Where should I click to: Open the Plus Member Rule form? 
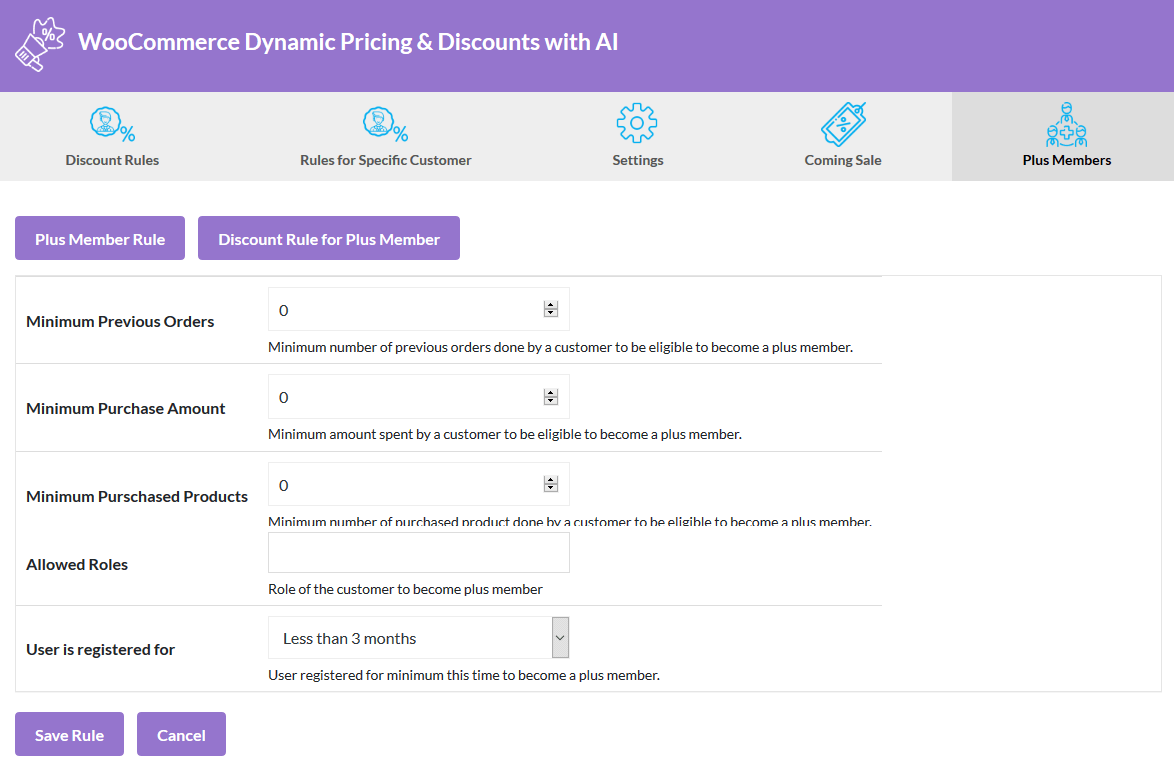point(99,238)
